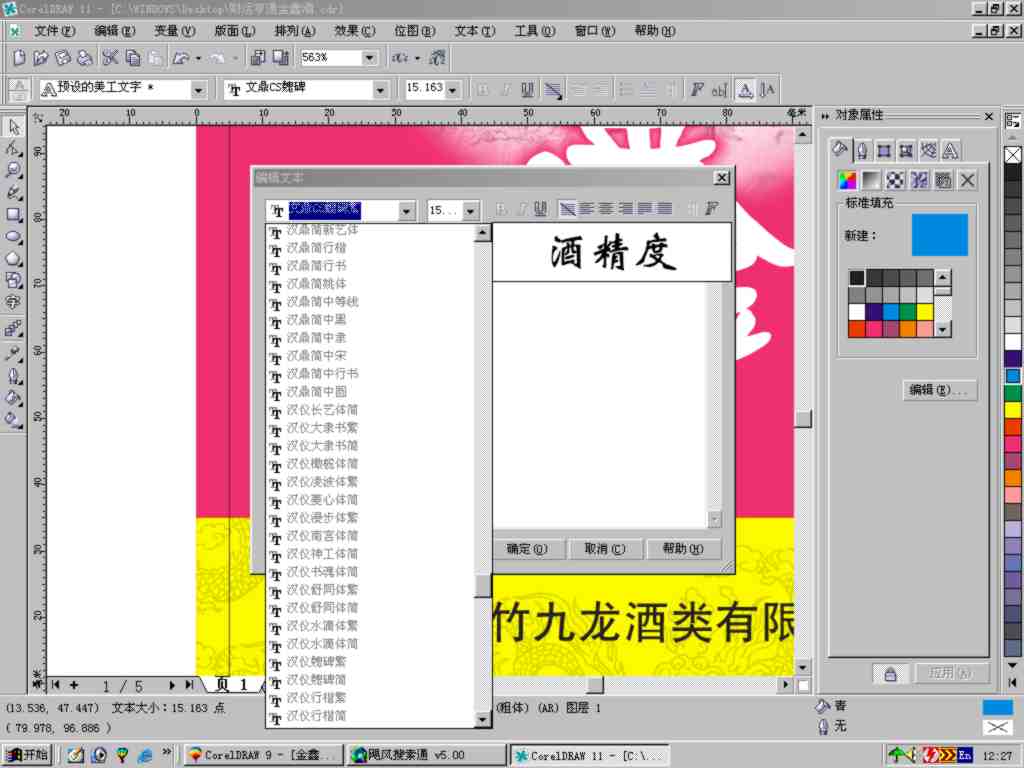This screenshot has height=768, width=1024.
Task: Toggle the lock button in Object Properties
Action: 890,674
